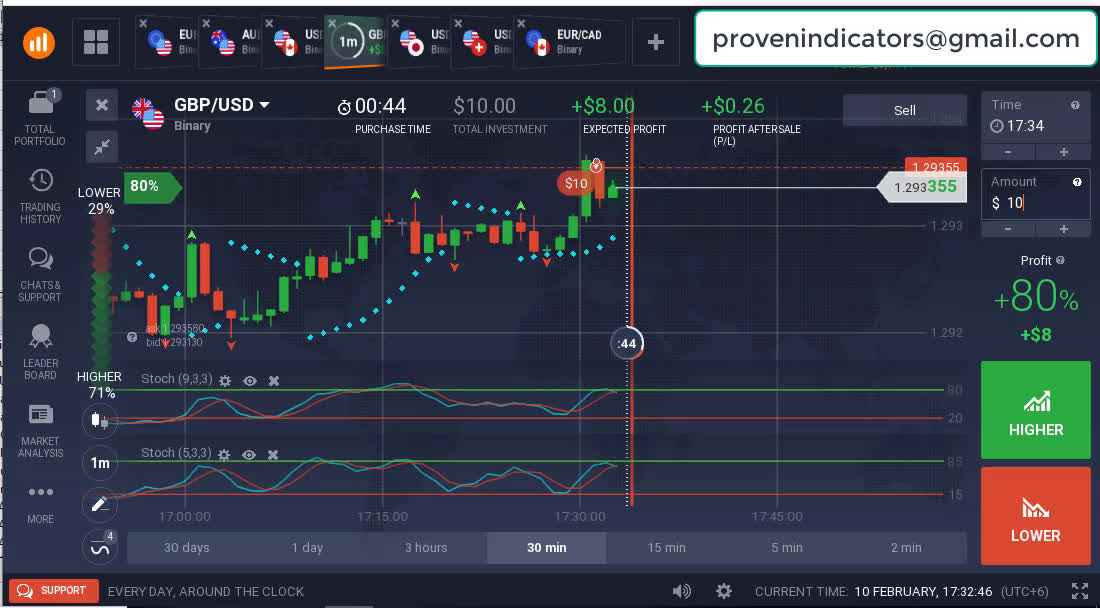Open Market Analysis panel

pos(40,429)
